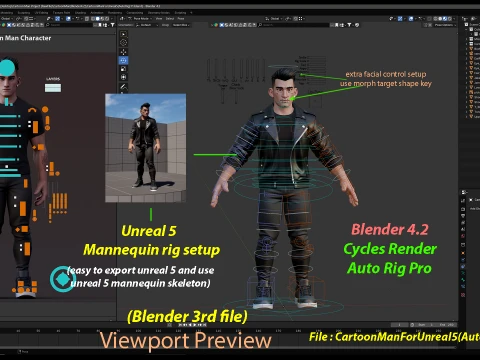The image size is (480, 360).
Task: Open the Render properties tab
Action: (463, 209)
